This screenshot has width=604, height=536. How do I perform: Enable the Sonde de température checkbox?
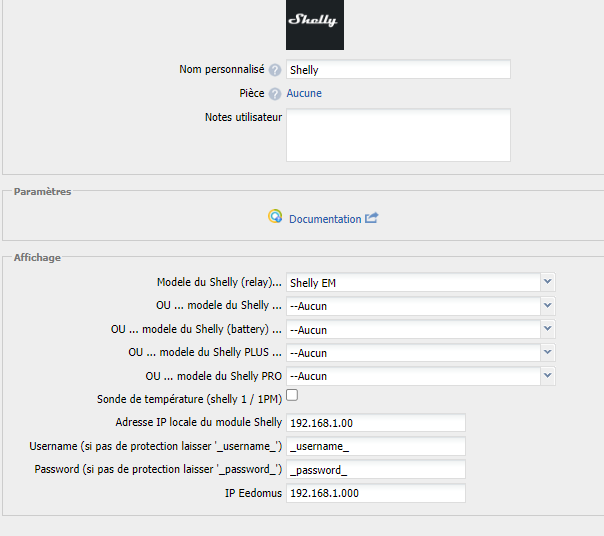click(292, 395)
